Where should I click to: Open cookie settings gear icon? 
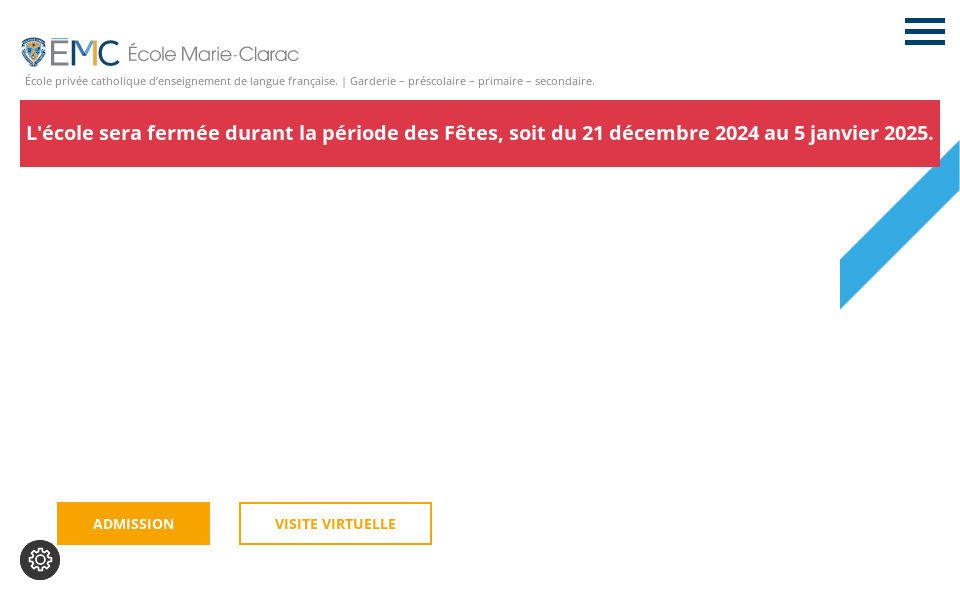40,560
